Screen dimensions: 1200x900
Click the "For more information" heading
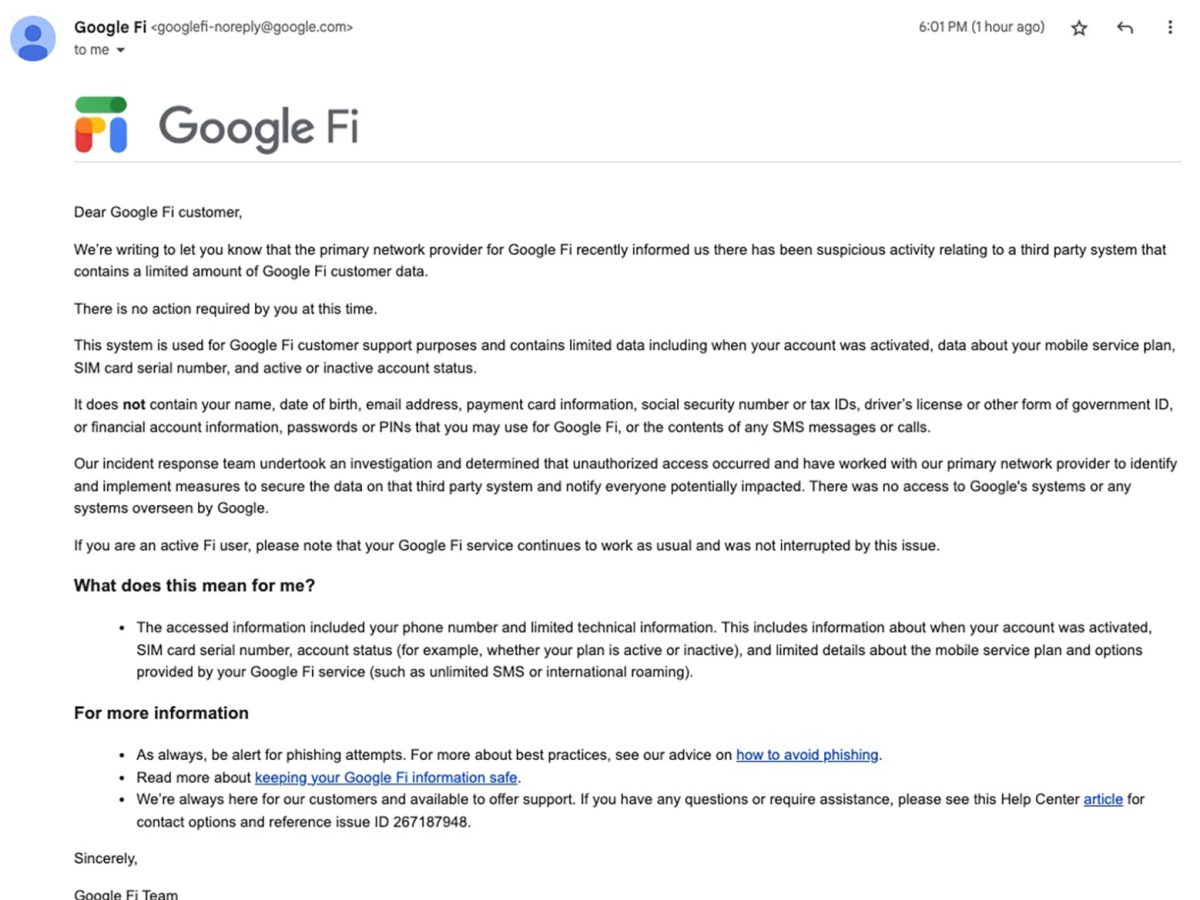tap(161, 713)
